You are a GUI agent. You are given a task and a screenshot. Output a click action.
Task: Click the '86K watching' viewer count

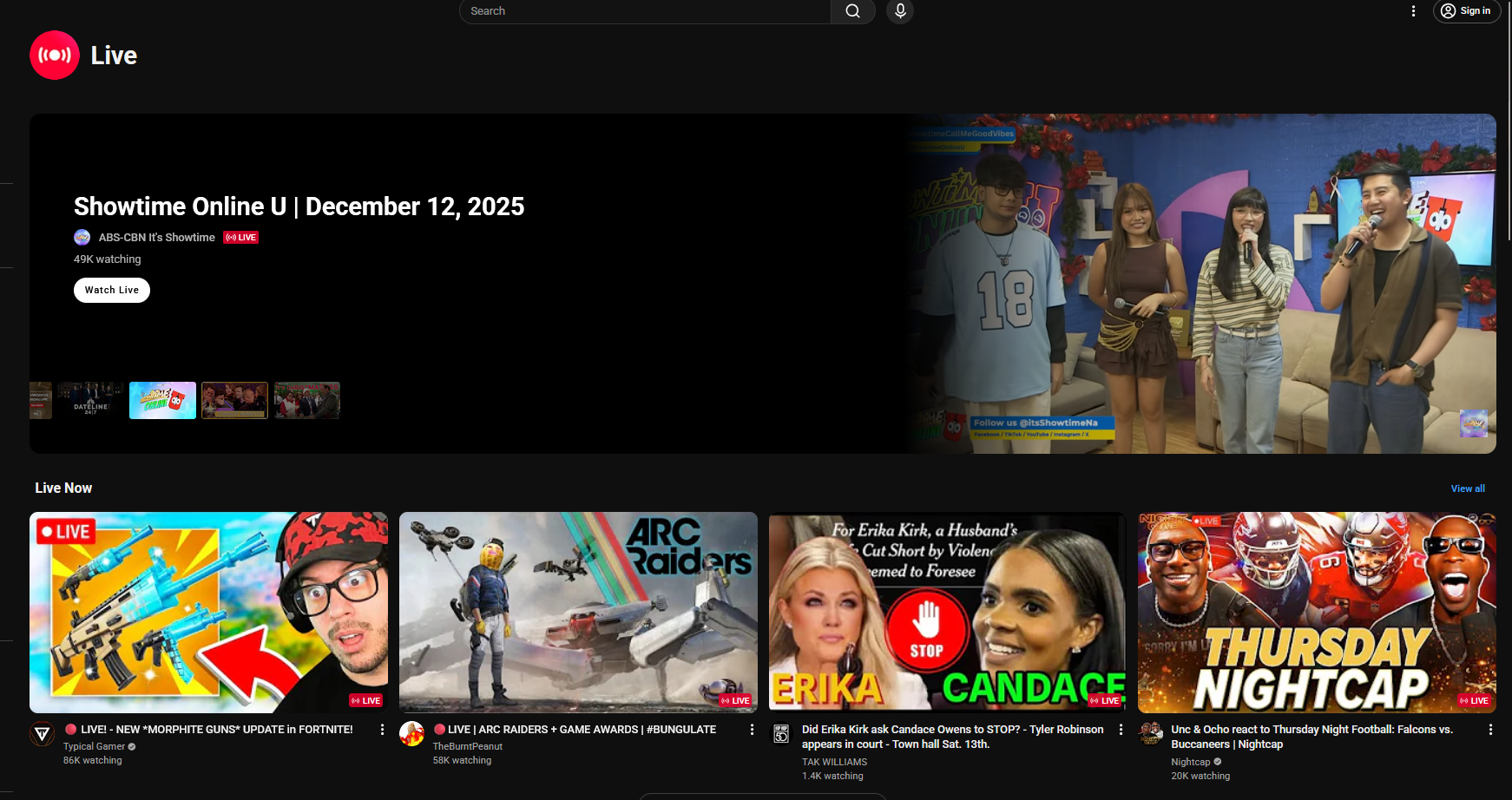tap(93, 761)
